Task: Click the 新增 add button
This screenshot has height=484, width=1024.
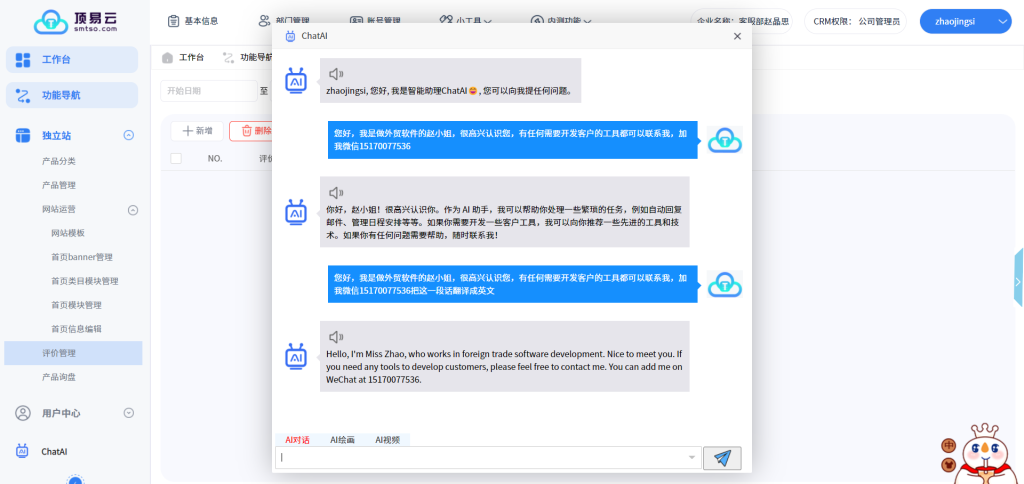Action: tap(197, 131)
